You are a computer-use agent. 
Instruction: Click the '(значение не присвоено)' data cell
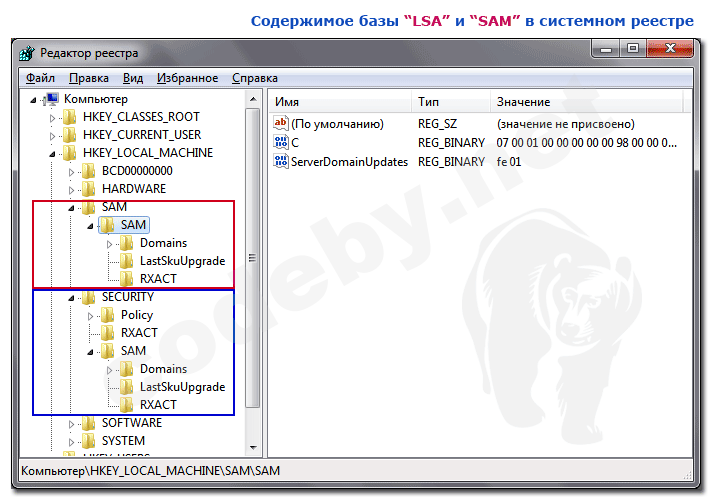click(565, 124)
